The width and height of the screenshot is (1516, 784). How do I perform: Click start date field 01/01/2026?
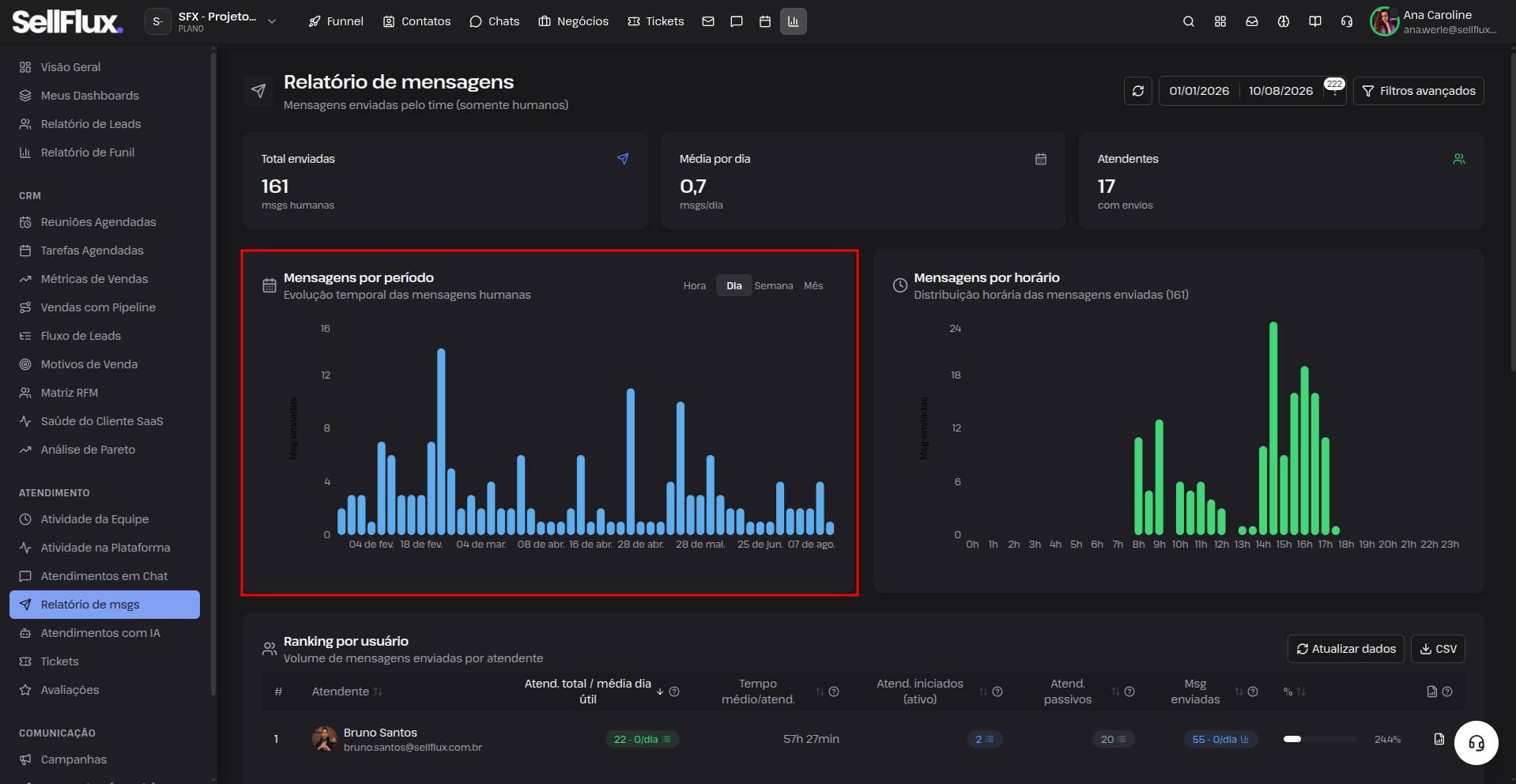(1199, 91)
